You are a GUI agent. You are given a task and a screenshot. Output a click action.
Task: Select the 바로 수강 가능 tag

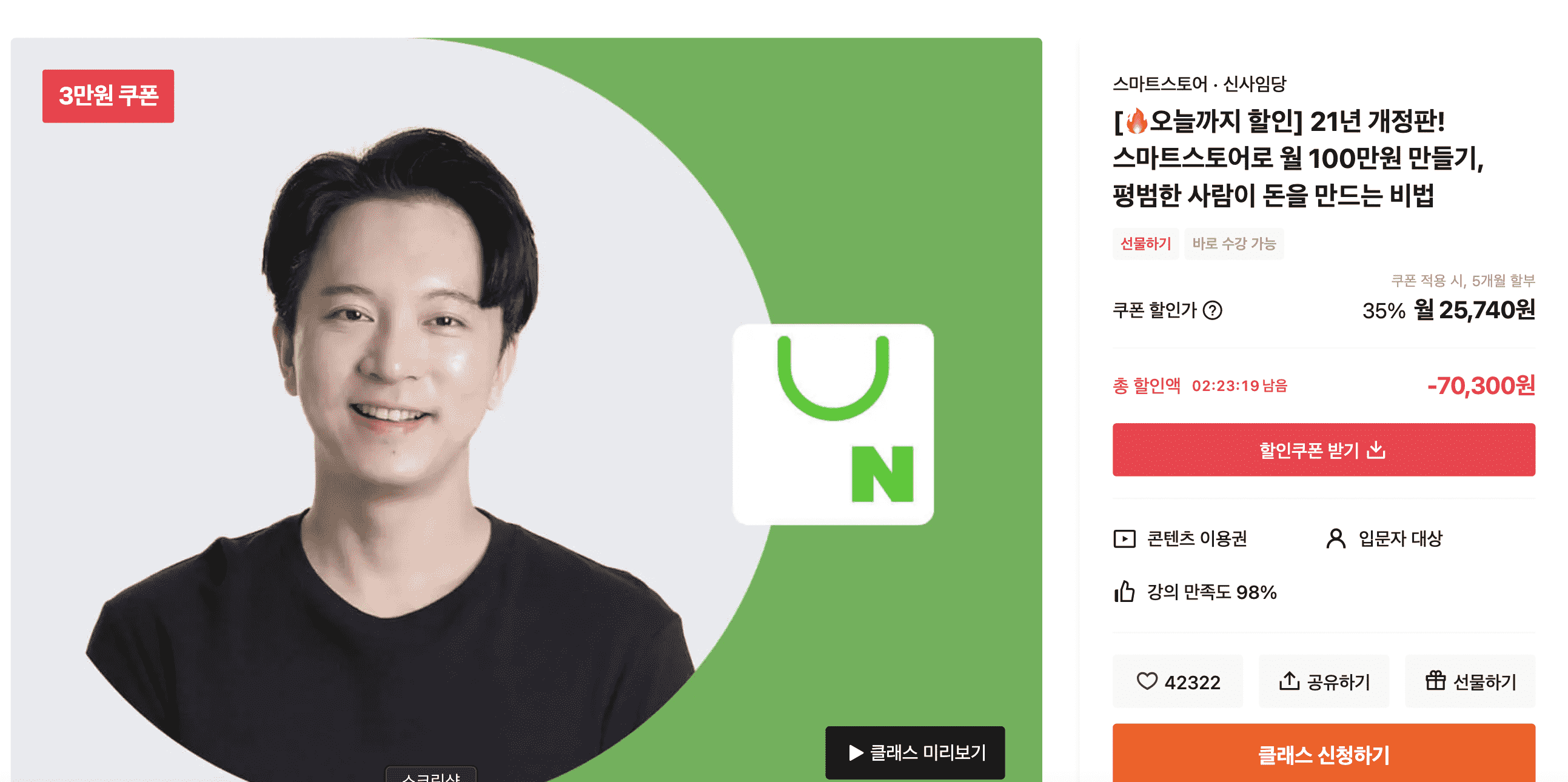[x=1234, y=244]
